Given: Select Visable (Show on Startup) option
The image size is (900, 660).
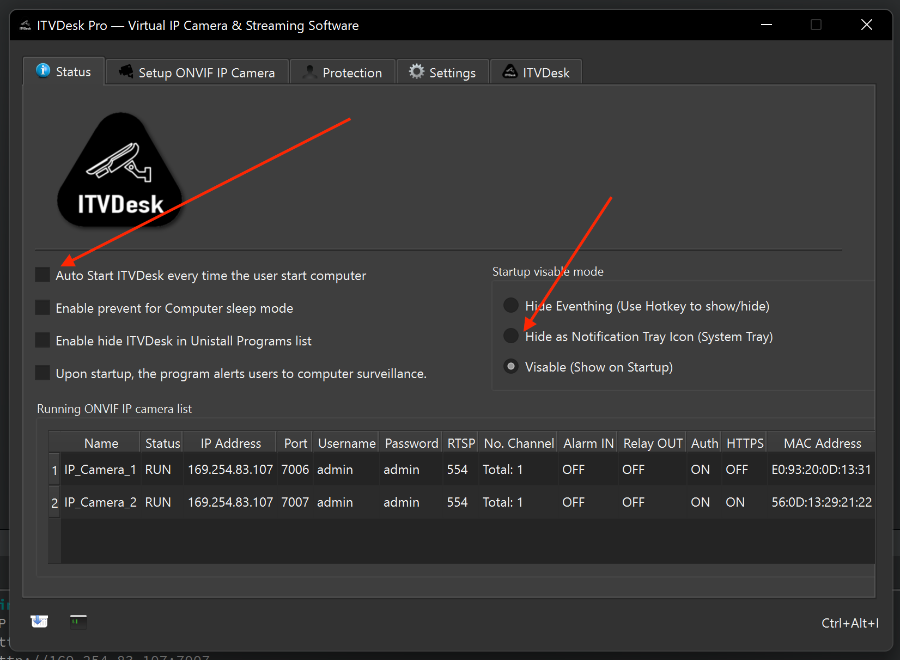Looking at the screenshot, I should point(511,367).
